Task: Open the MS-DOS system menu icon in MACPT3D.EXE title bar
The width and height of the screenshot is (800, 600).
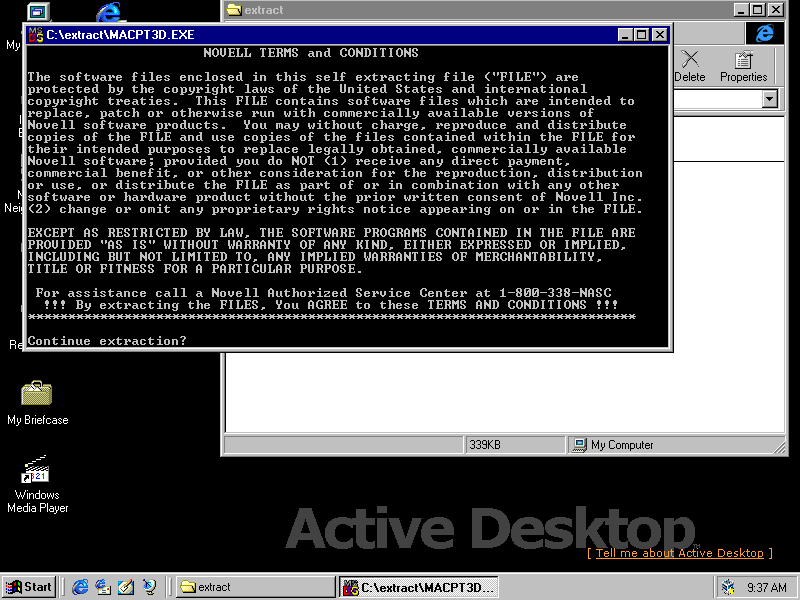Action: coord(35,35)
